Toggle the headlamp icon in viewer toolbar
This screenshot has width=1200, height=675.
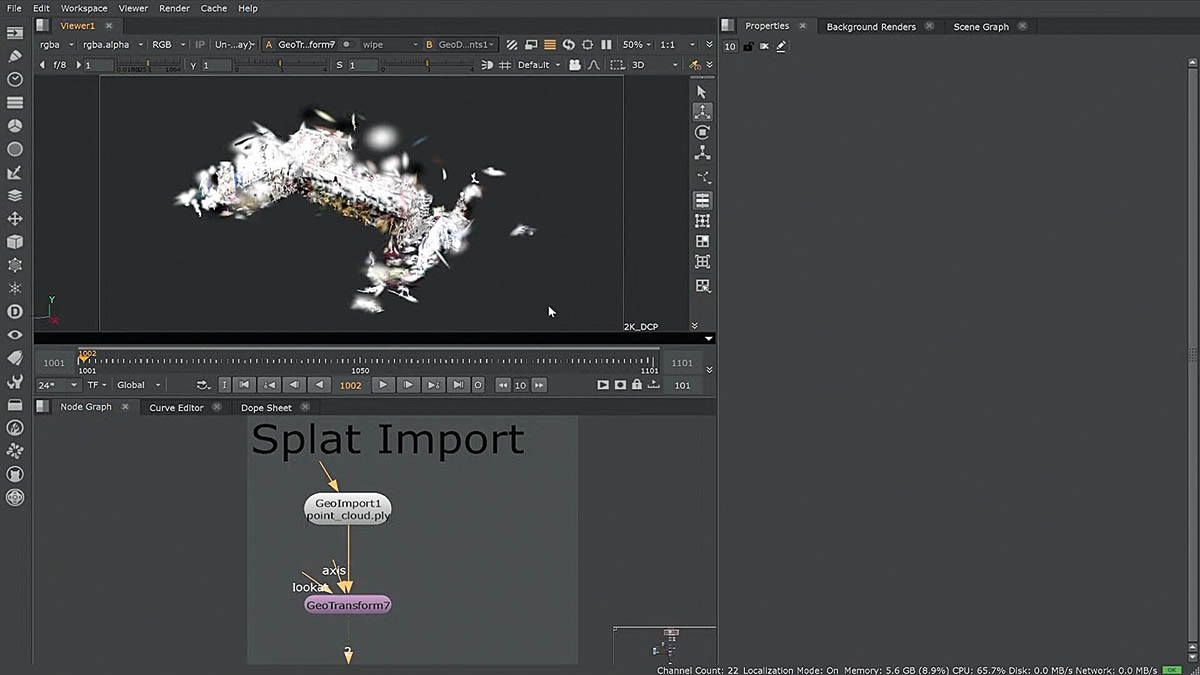tap(487, 65)
